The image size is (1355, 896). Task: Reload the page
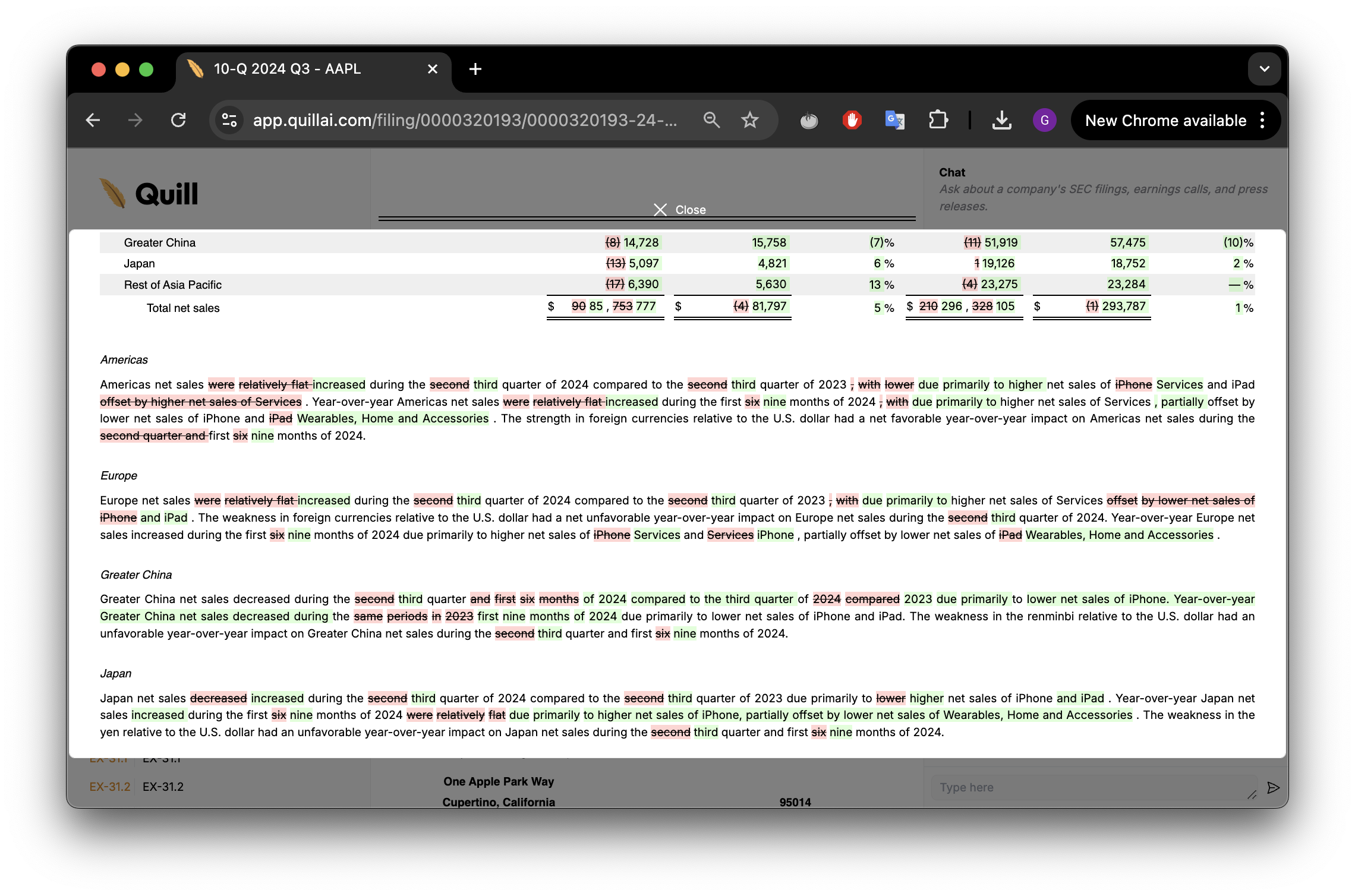point(178,121)
